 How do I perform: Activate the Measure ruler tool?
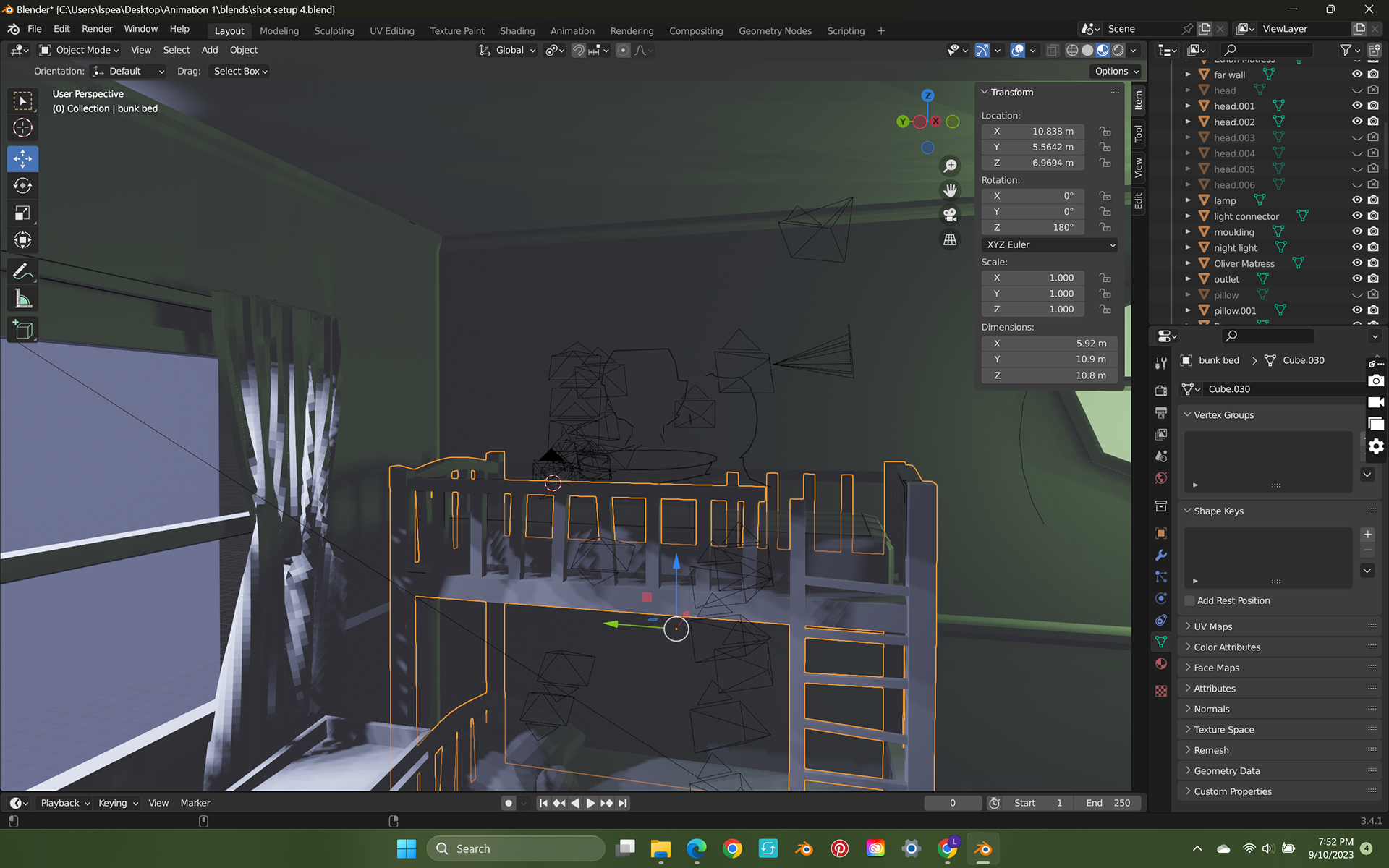click(x=23, y=299)
